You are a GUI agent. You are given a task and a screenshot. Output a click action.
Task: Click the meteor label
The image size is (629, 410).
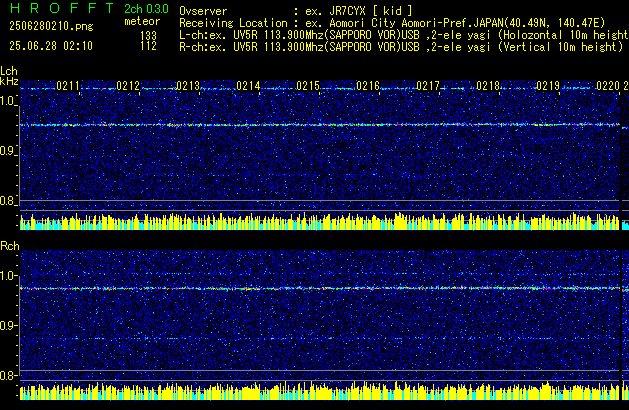click(x=142, y=21)
